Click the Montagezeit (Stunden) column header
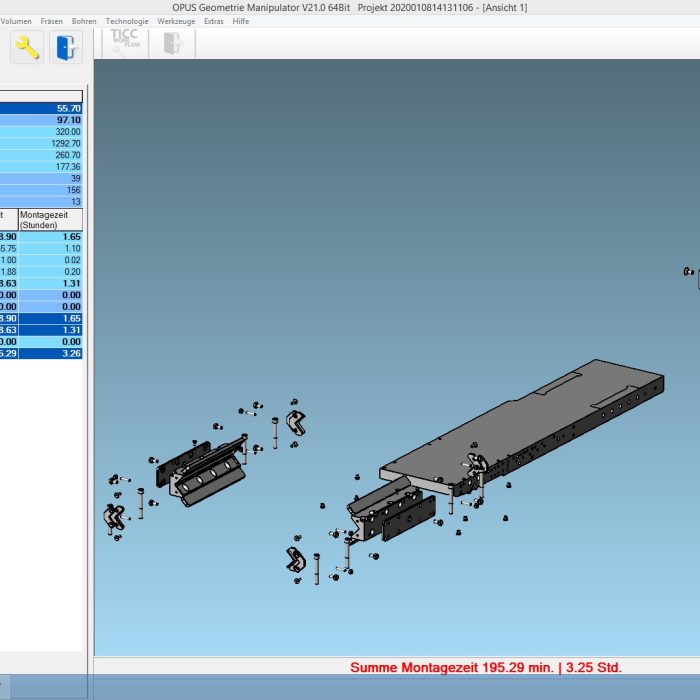 (50, 220)
